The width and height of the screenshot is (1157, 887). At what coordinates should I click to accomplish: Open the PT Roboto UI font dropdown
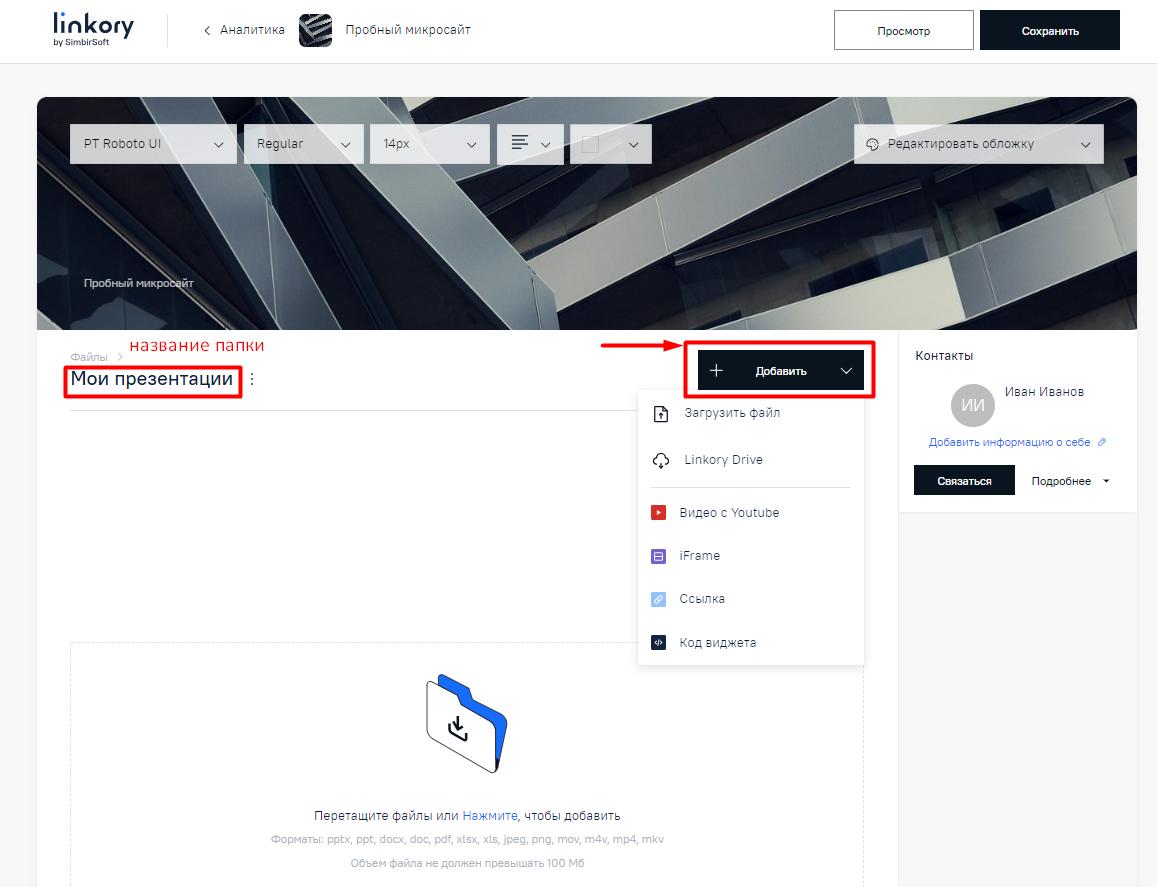pos(153,144)
